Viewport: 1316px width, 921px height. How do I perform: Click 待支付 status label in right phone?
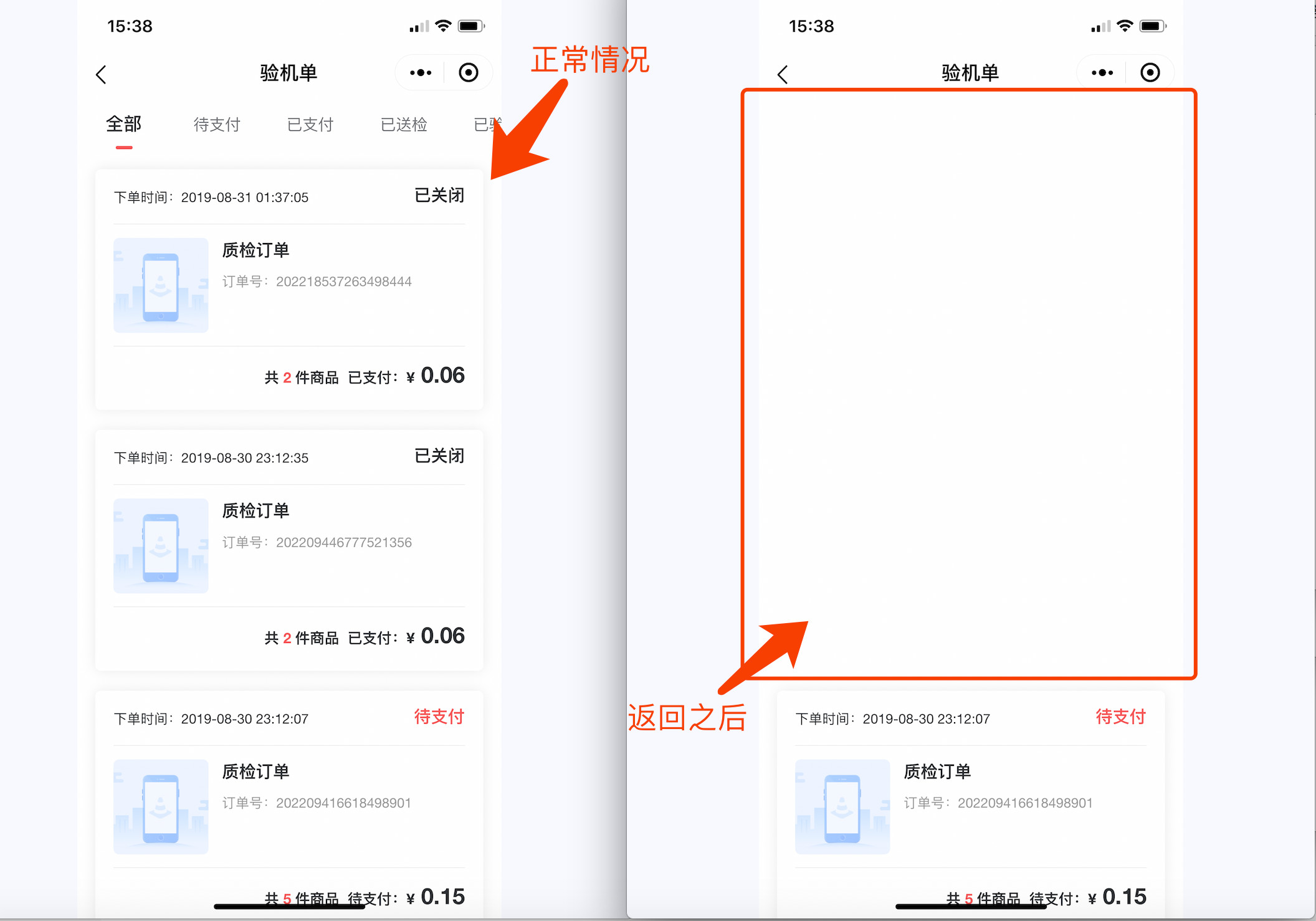tap(1120, 717)
